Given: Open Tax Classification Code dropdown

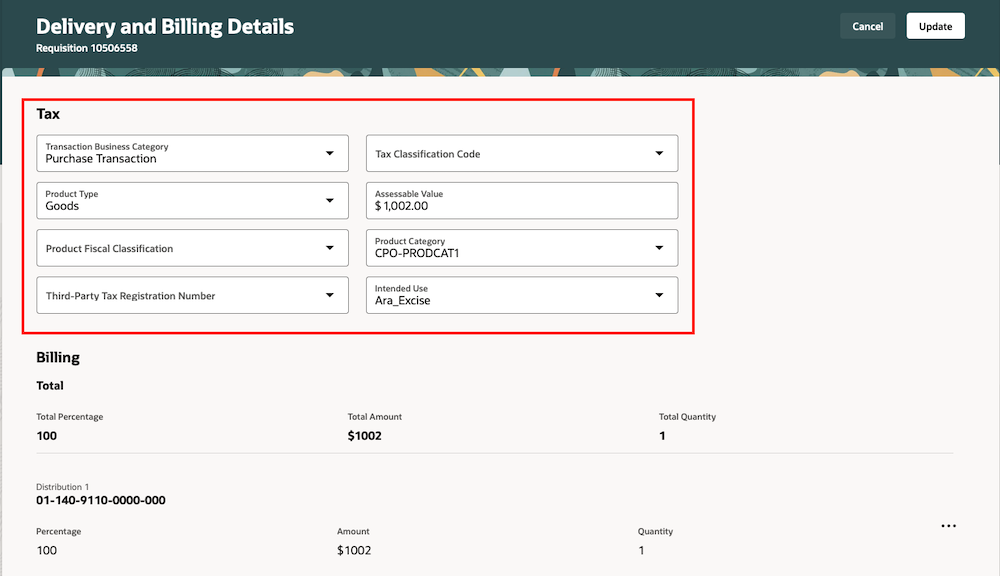Looking at the screenshot, I should tap(522, 153).
